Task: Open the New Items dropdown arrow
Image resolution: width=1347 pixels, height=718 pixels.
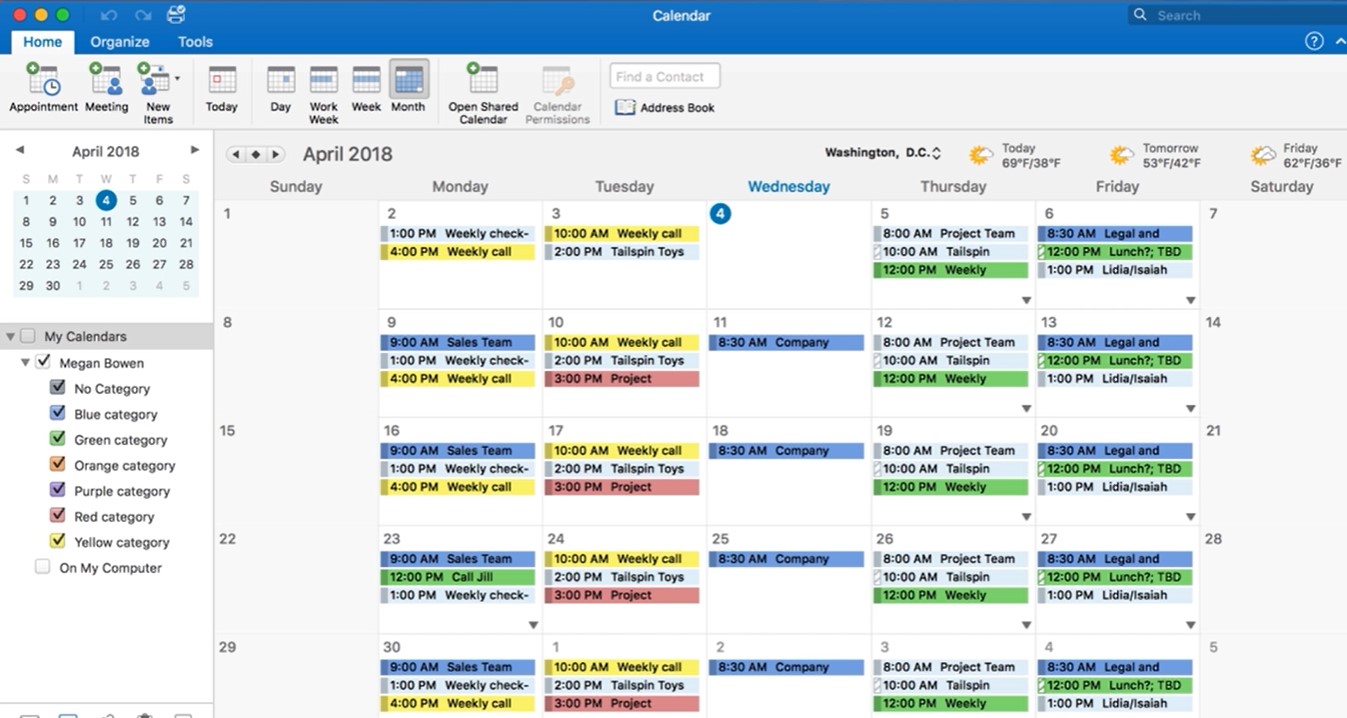Action: 177,78
